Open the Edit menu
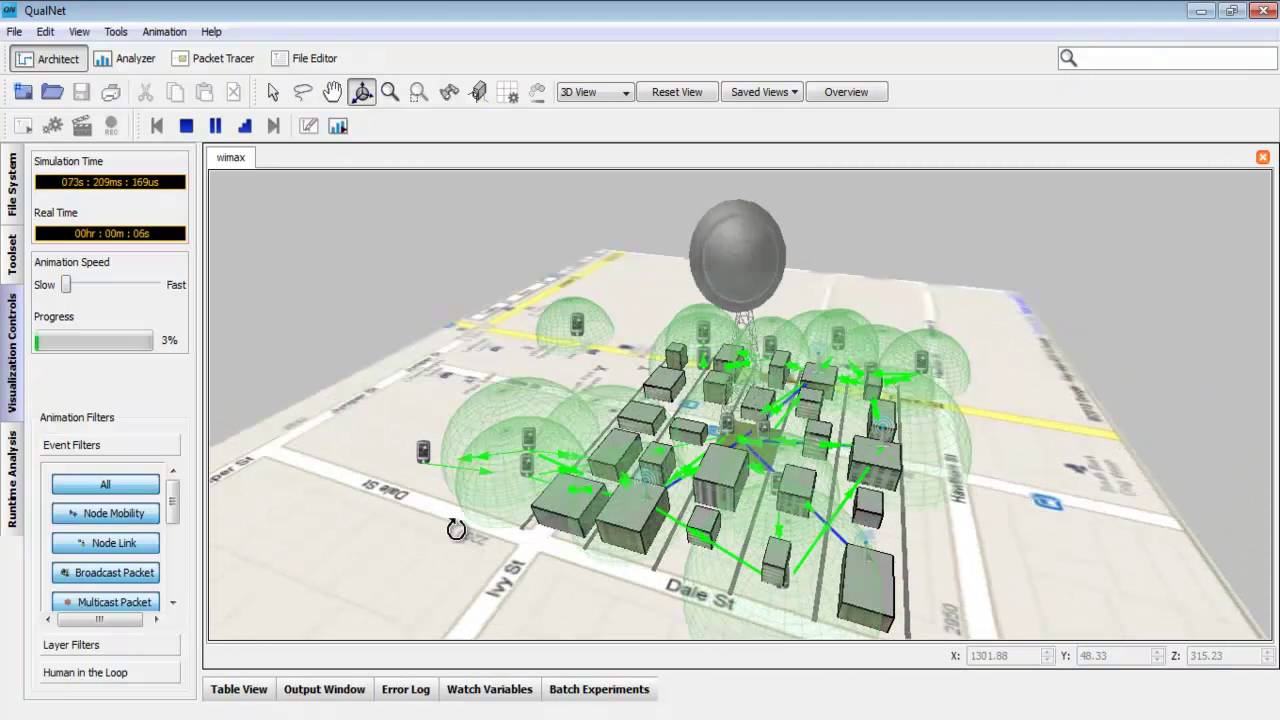Viewport: 1280px width, 720px height. [x=45, y=32]
